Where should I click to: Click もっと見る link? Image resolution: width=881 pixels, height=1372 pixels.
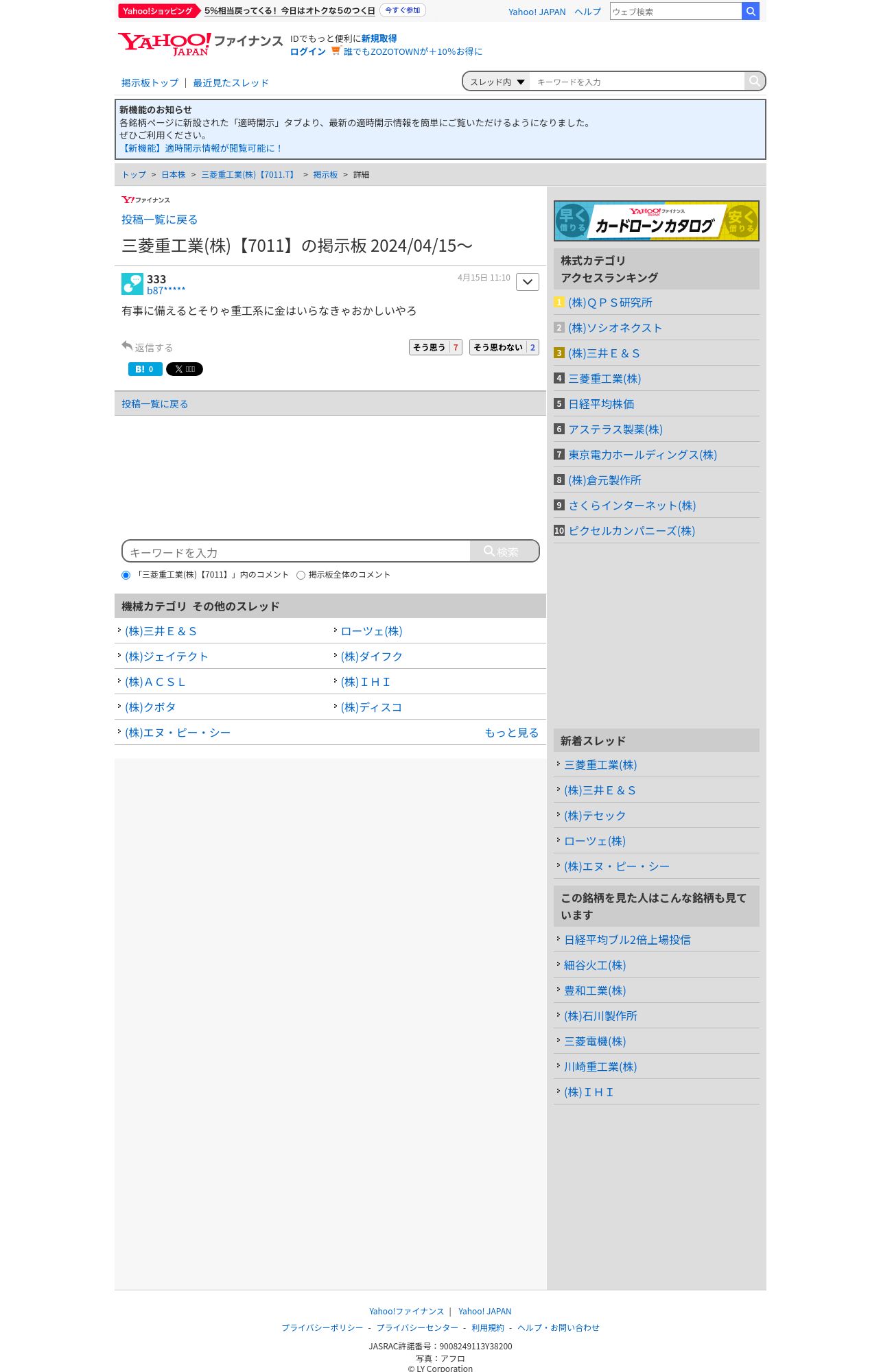pyautogui.click(x=512, y=733)
